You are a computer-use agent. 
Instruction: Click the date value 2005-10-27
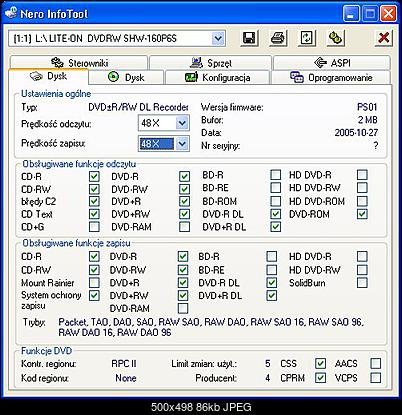[356, 133]
